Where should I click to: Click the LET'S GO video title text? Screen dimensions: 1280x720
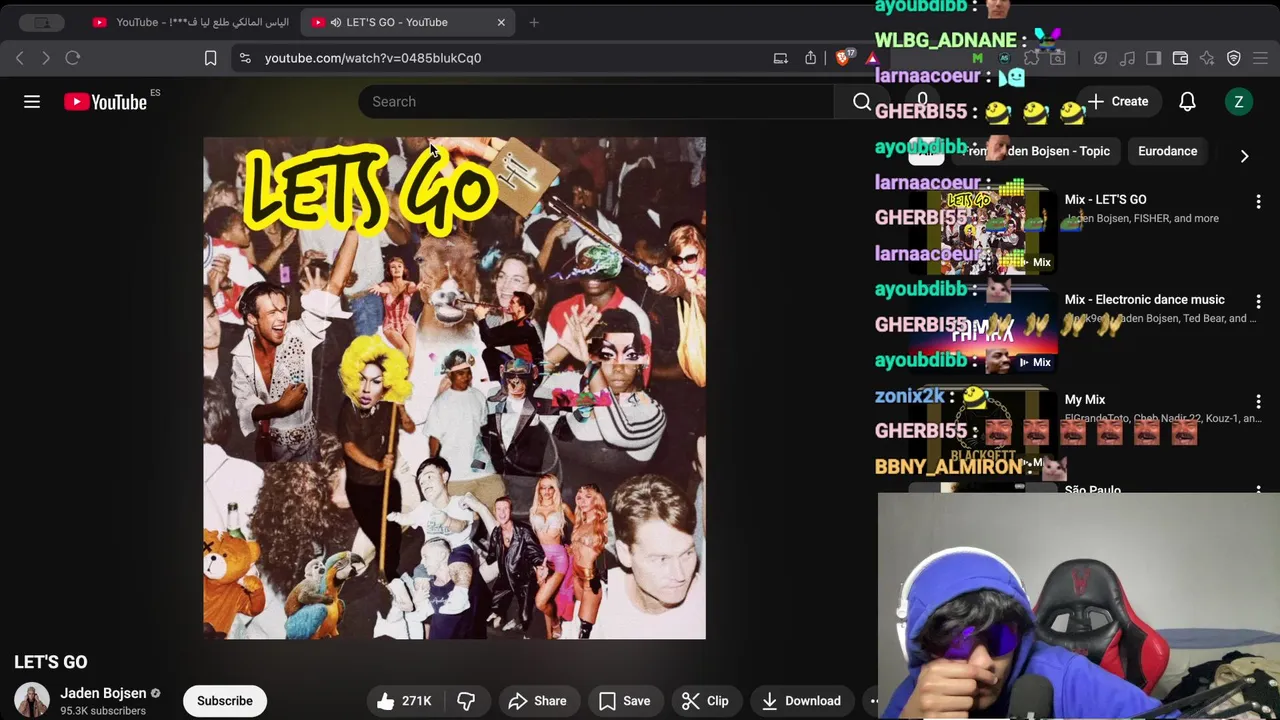pyautogui.click(x=51, y=662)
